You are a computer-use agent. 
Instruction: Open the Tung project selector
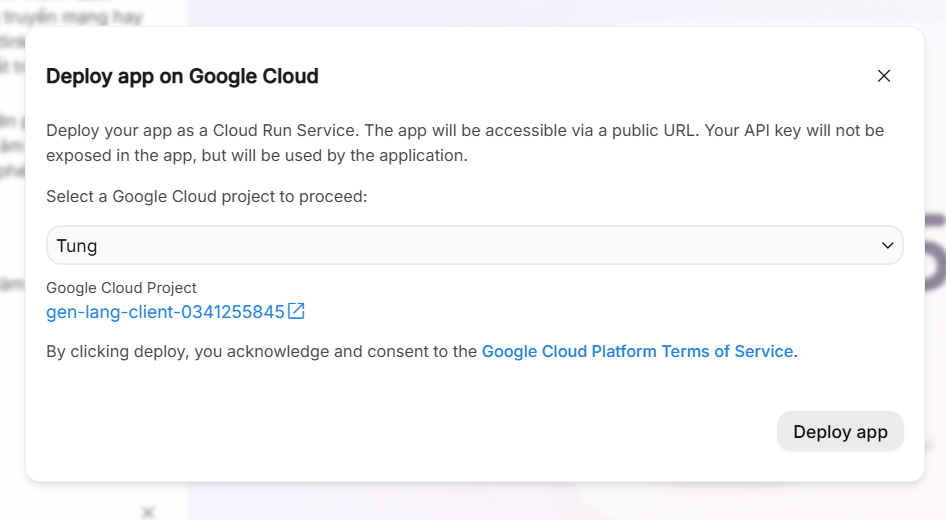tap(474, 245)
